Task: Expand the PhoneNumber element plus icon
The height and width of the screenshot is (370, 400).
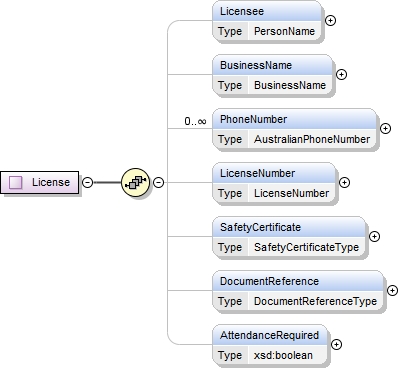Action: (385, 129)
